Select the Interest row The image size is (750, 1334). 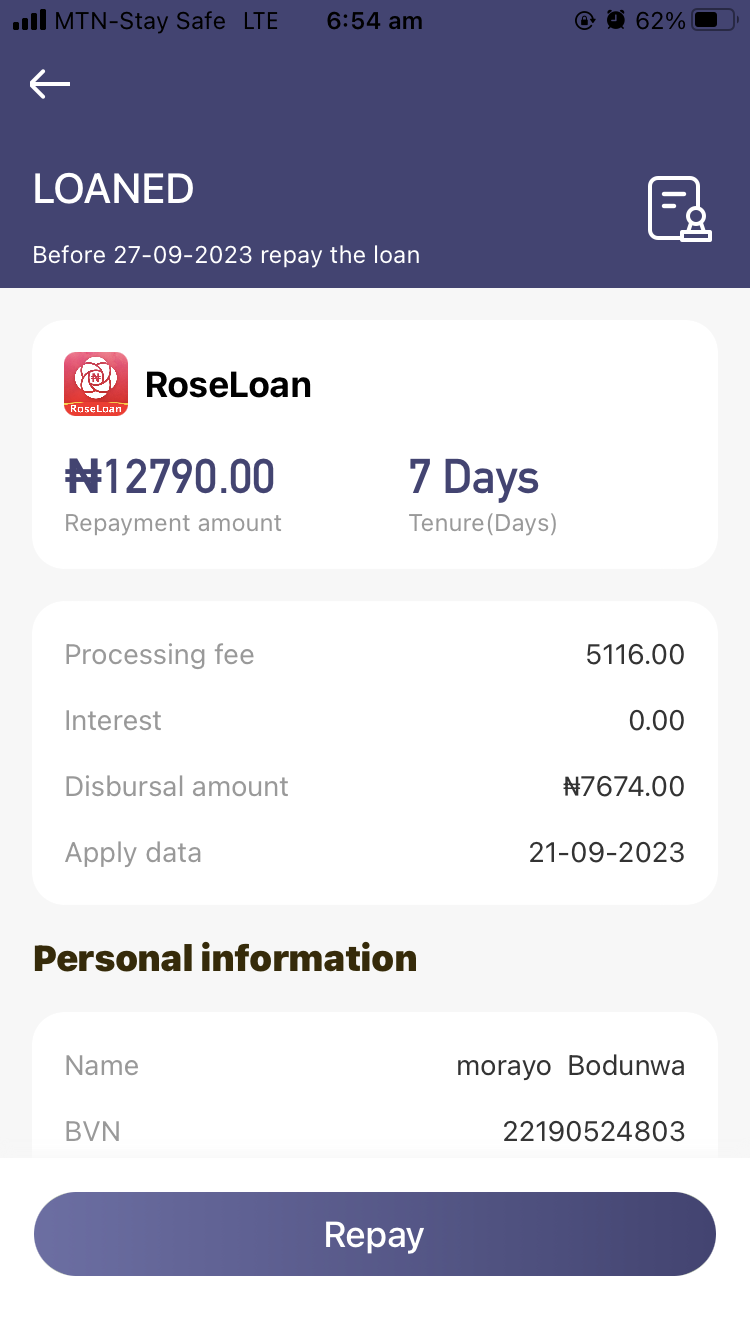(x=374, y=721)
